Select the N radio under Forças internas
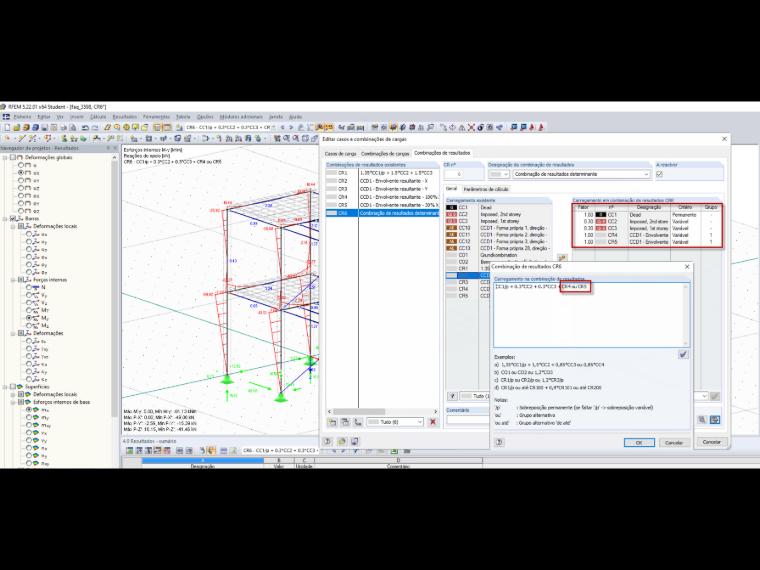 (x=29, y=287)
